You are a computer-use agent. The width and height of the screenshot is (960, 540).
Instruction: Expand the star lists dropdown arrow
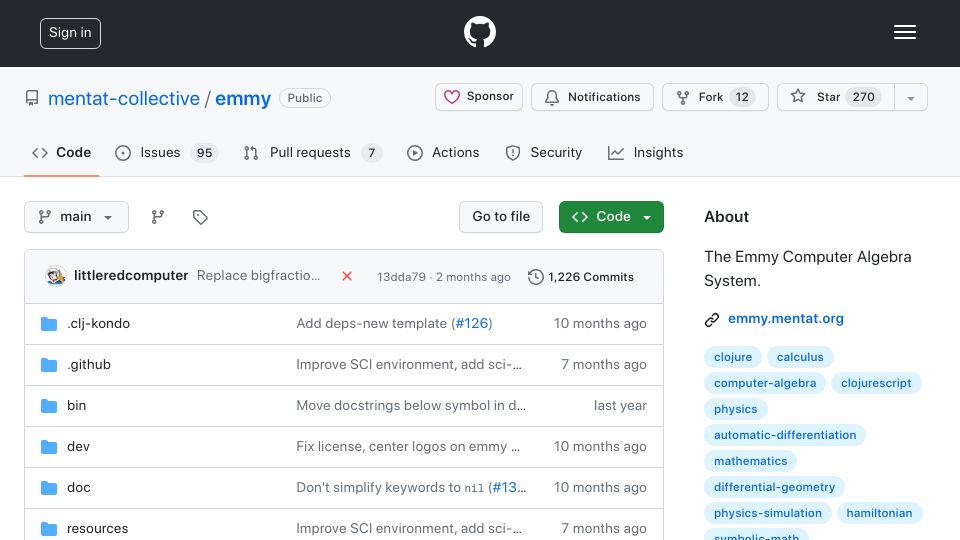911,98
